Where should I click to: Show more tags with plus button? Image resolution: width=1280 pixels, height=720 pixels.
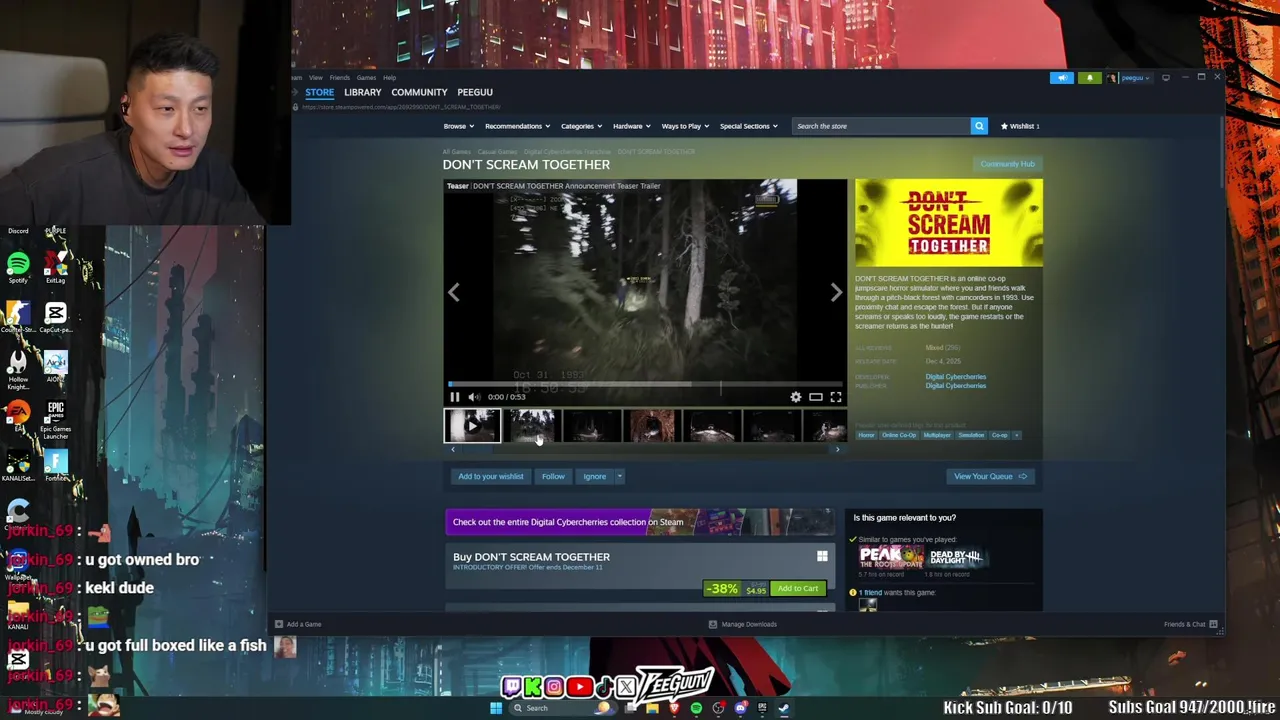pyautogui.click(x=1017, y=435)
